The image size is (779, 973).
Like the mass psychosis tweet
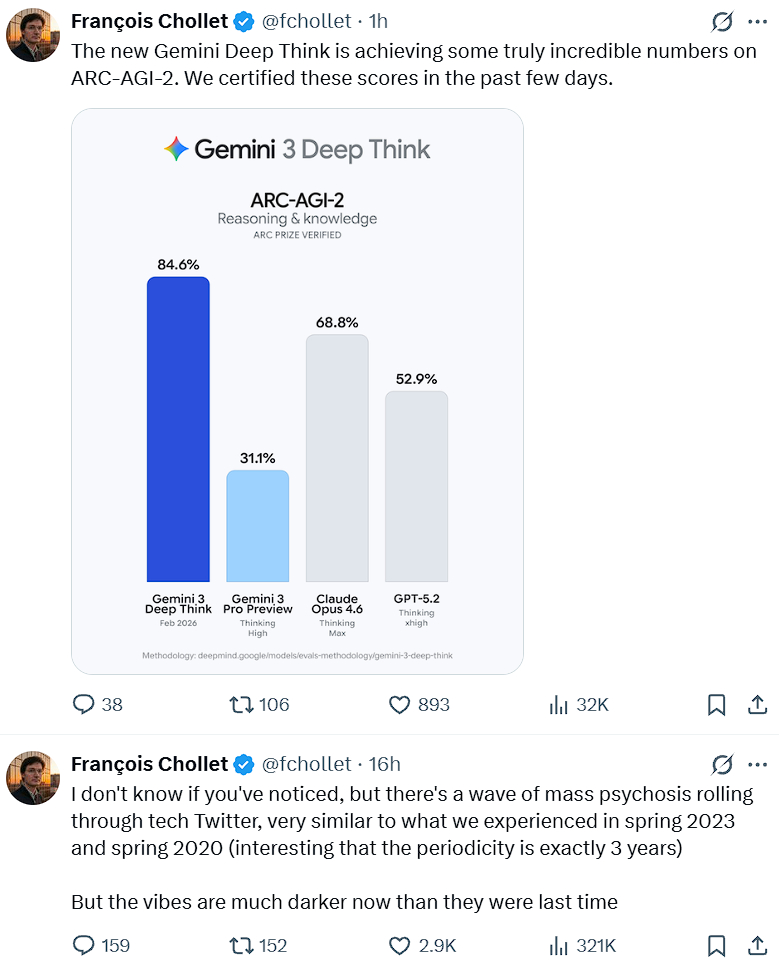click(400, 945)
